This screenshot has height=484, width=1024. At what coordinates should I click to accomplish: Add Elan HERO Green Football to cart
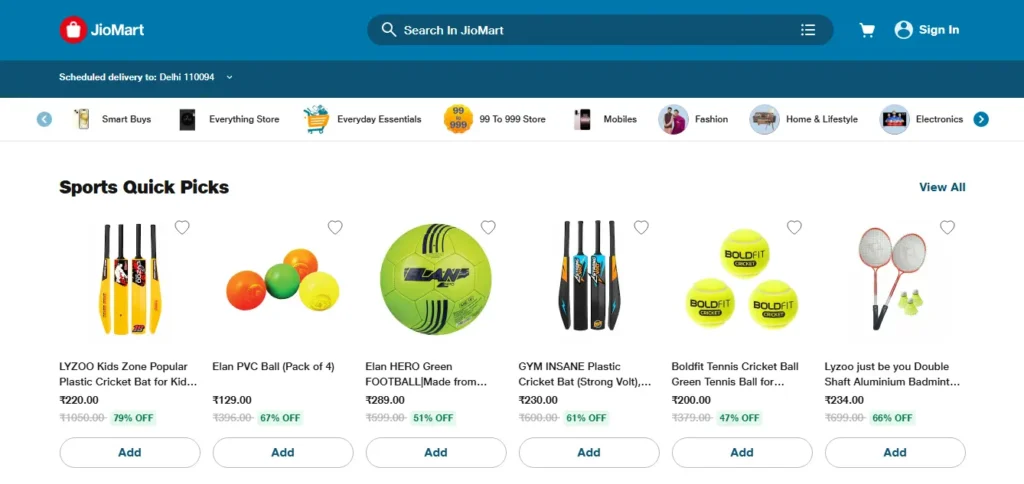point(436,452)
